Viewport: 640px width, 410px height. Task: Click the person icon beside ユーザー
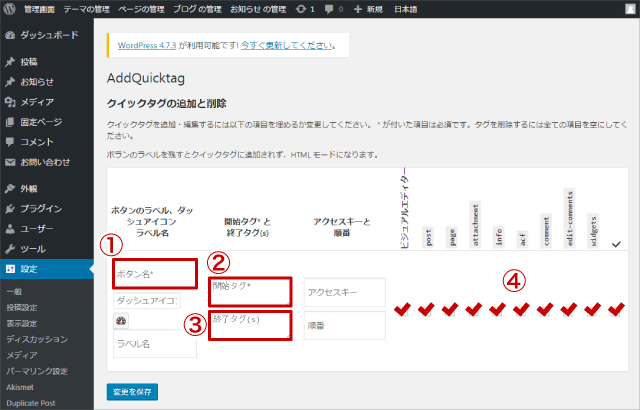(x=10, y=229)
